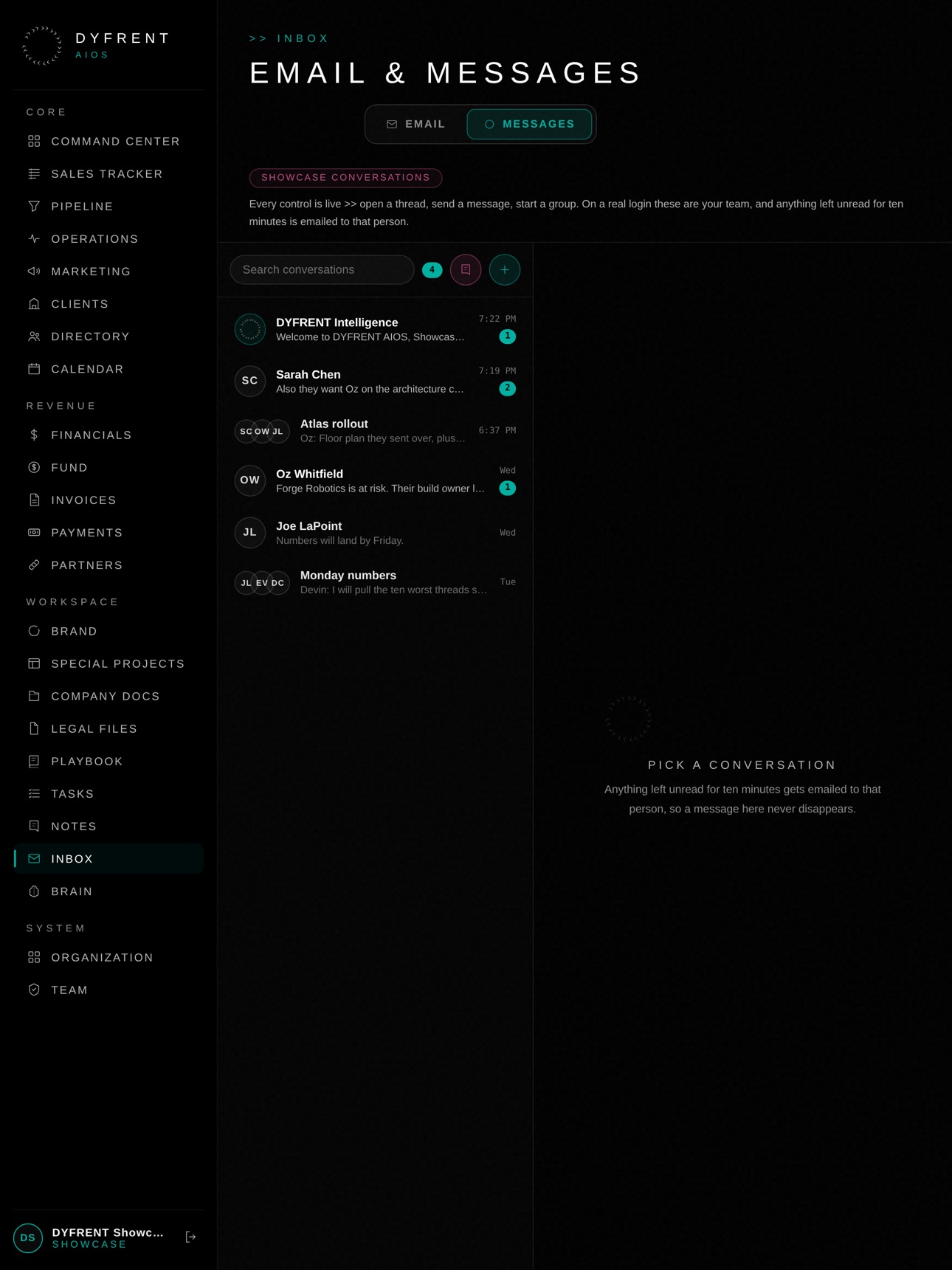Switch to the Email tab
This screenshot has width=952, height=1270.
pos(416,124)
